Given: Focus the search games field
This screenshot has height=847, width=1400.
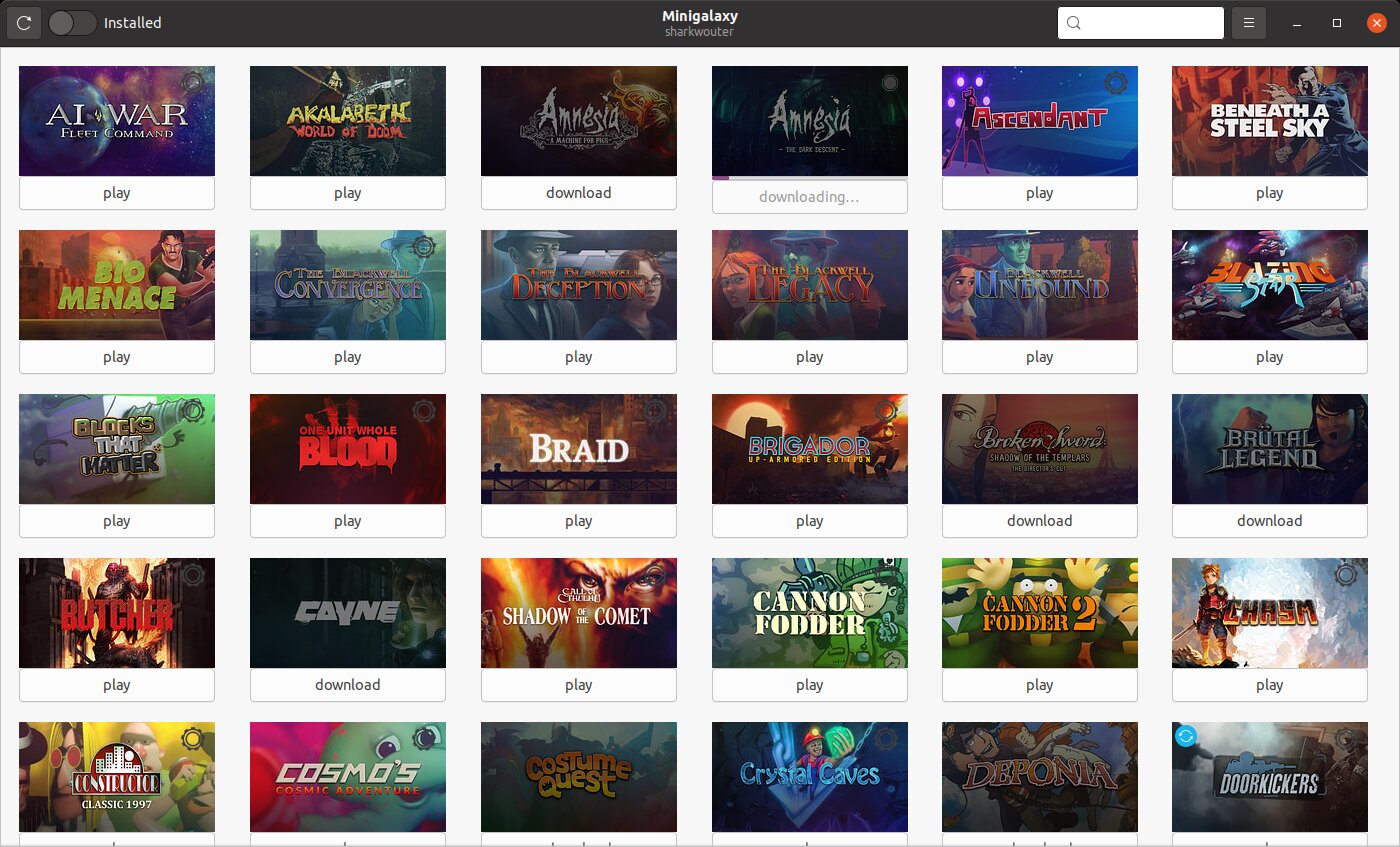Looking at the screenshot, I should point(1141,23).
